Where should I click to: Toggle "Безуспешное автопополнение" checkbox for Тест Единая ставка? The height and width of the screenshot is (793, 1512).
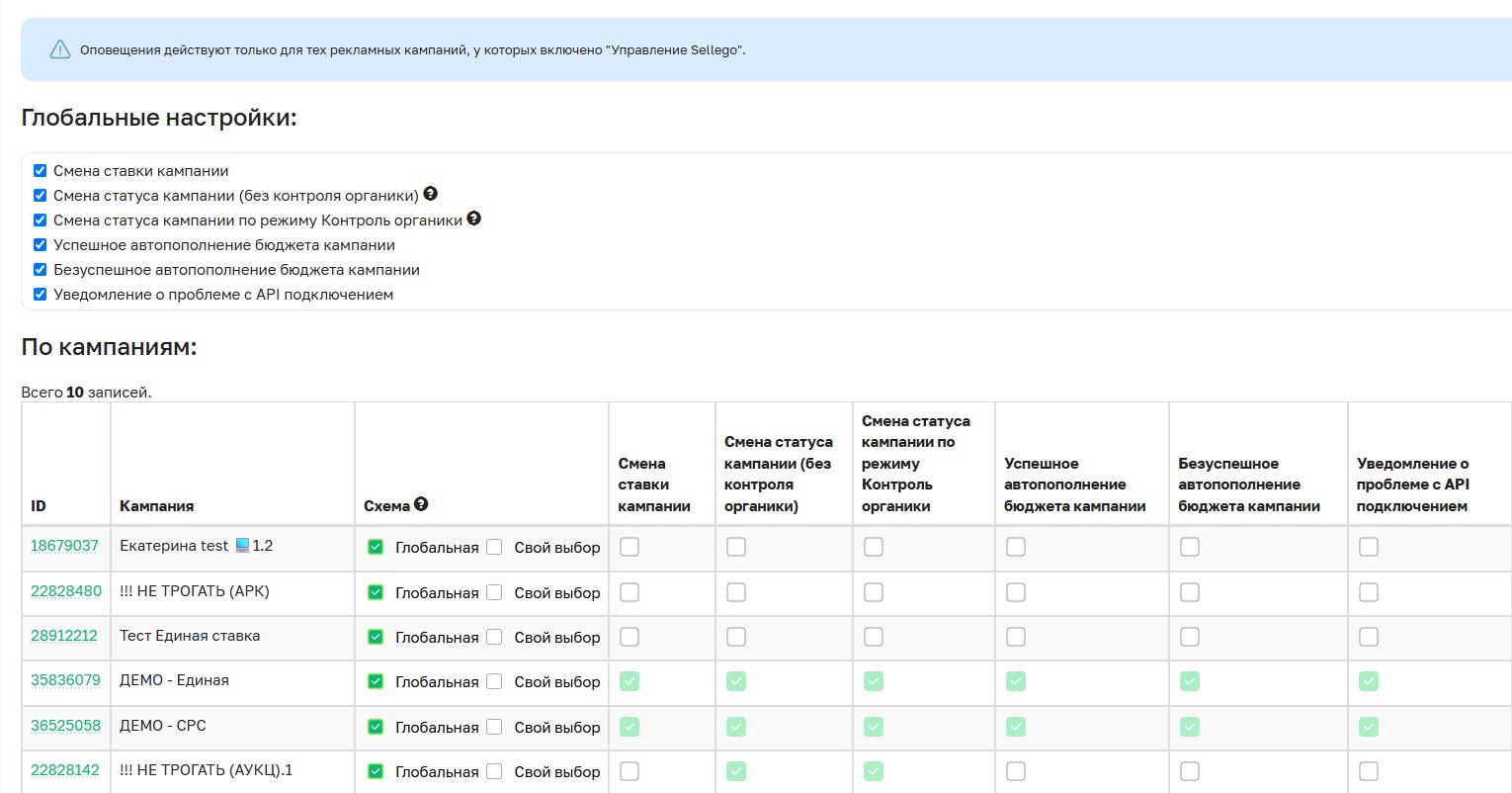click(x=1190, y=637)
